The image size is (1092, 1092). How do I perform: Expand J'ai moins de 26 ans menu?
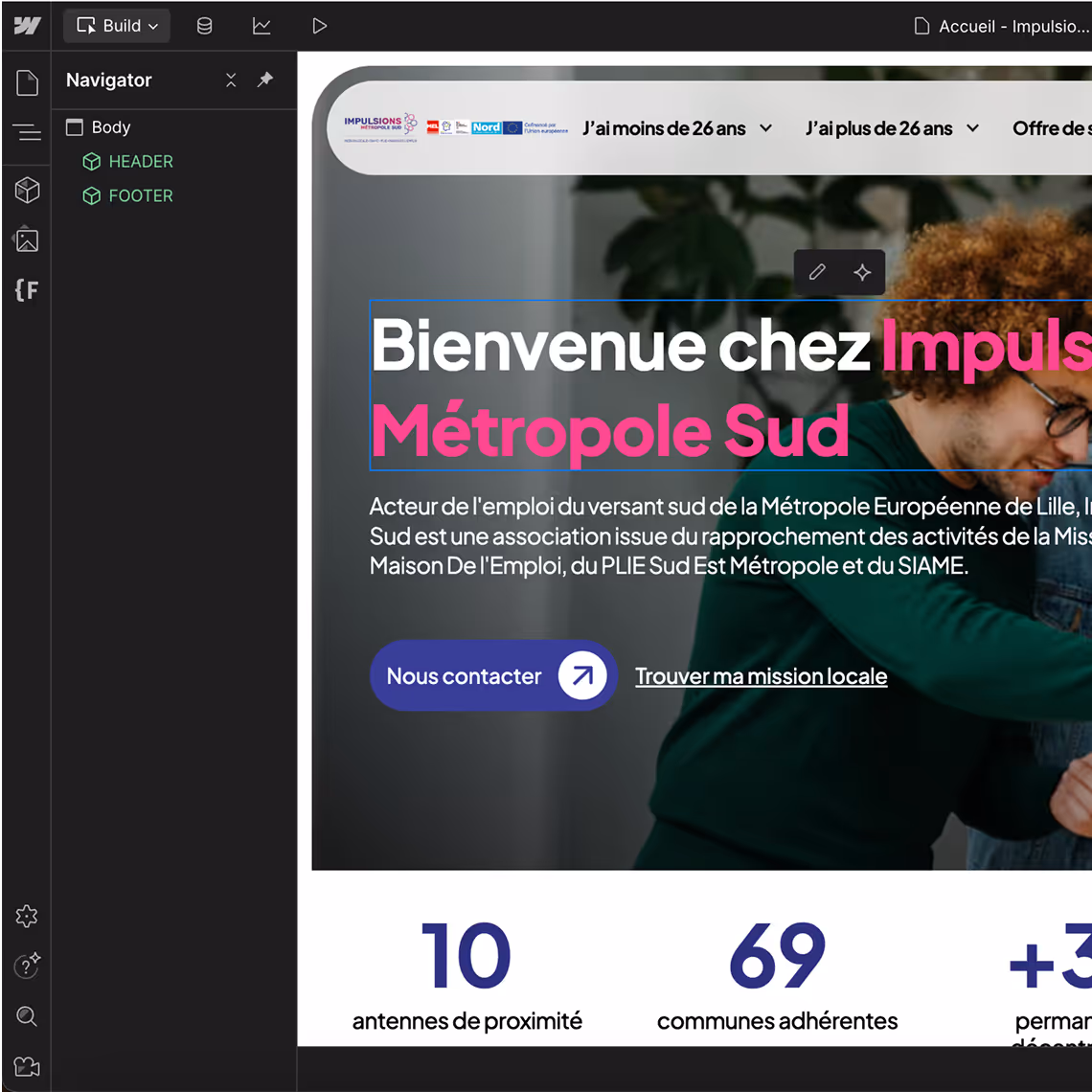click(x=677, y=128)
